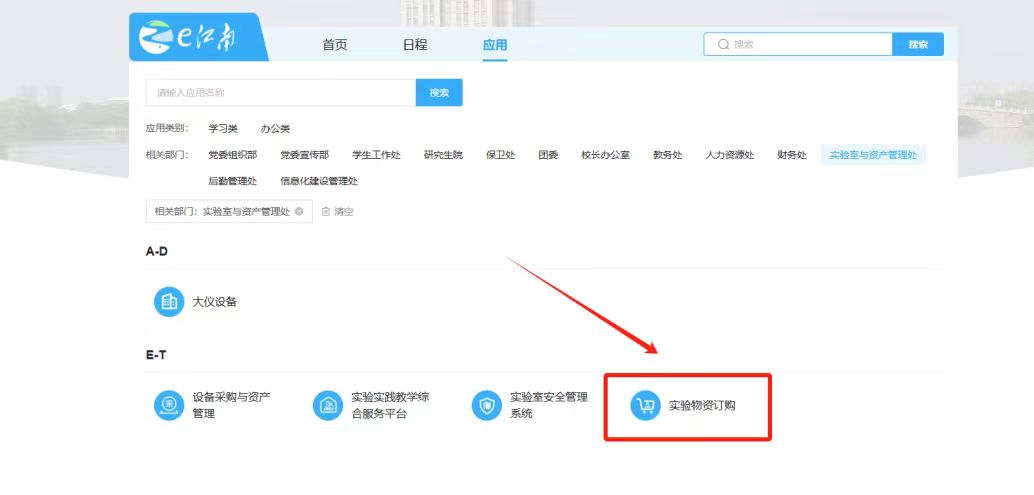Remove the 实验室与资产管理处 filter tag
Viewport: 1034px width, 495px height.
tap(299, 212)
